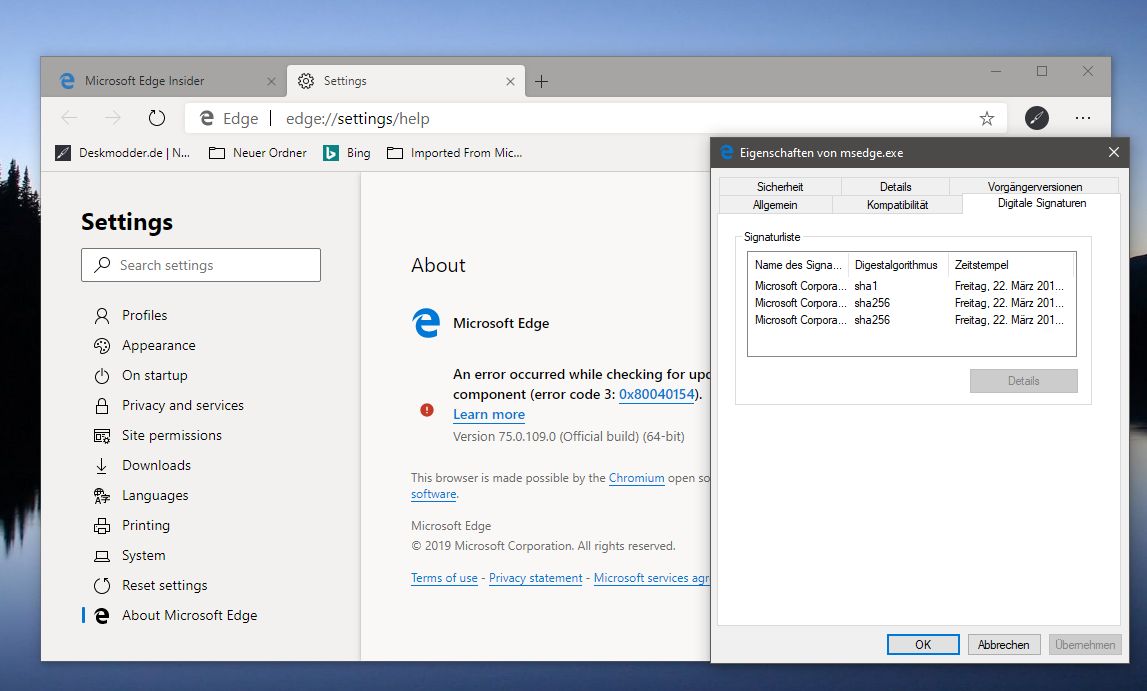
Task: Click the Printing printer icon
Action: click(102, 526)
